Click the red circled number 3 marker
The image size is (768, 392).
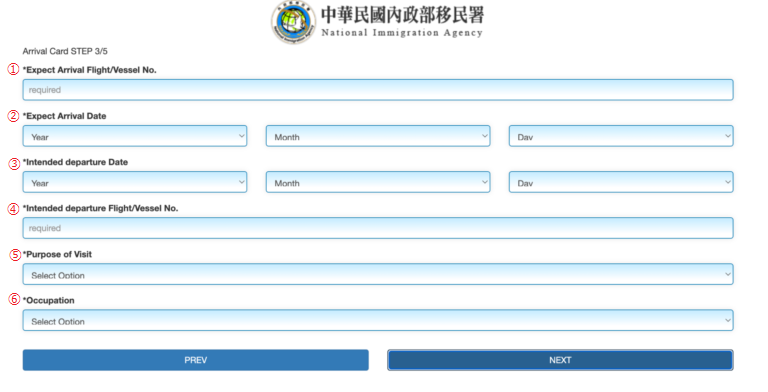tap(14, 163)
